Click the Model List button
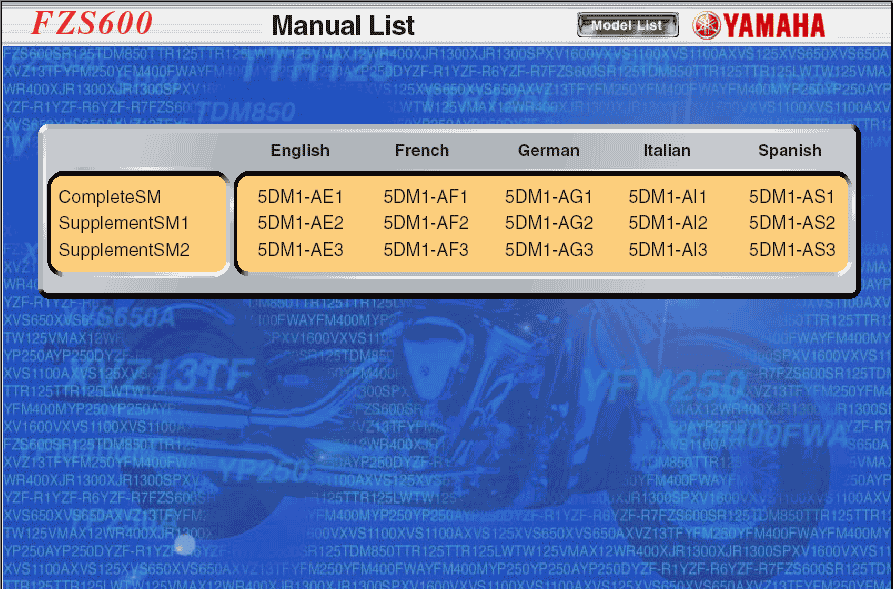The height and width of the screenshot is (589, 893). point(627,25)
